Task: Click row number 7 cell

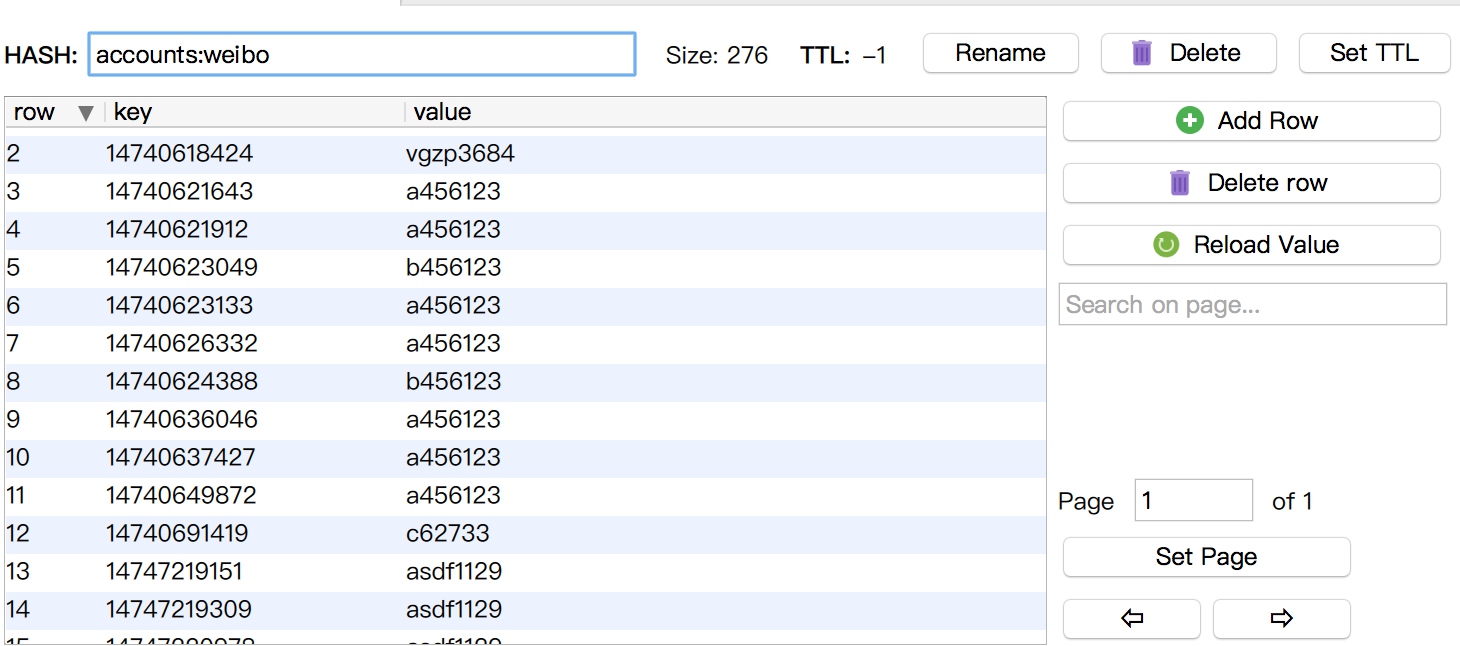Action: pyautogui.click(x=13, y=344)
